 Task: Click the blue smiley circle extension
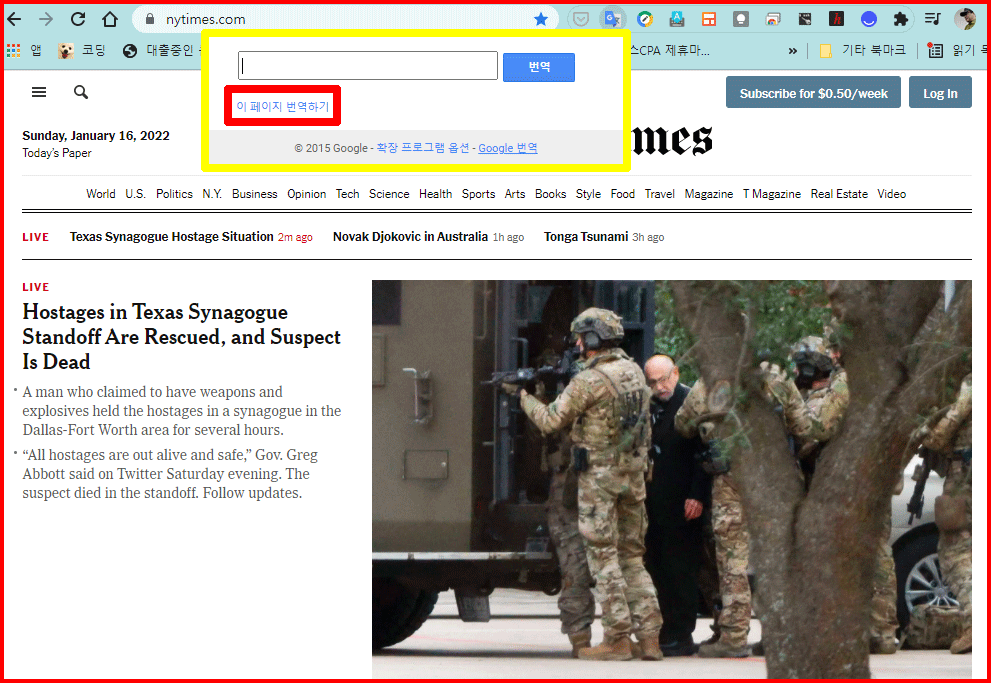869,20
